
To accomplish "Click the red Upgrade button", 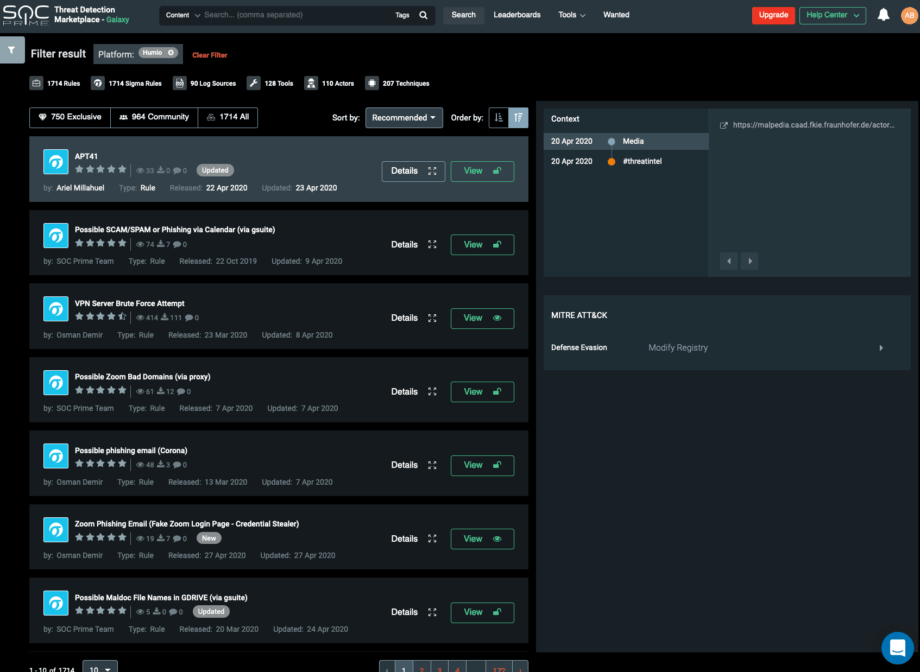I will pyautogui.click(x=773, y=15).
